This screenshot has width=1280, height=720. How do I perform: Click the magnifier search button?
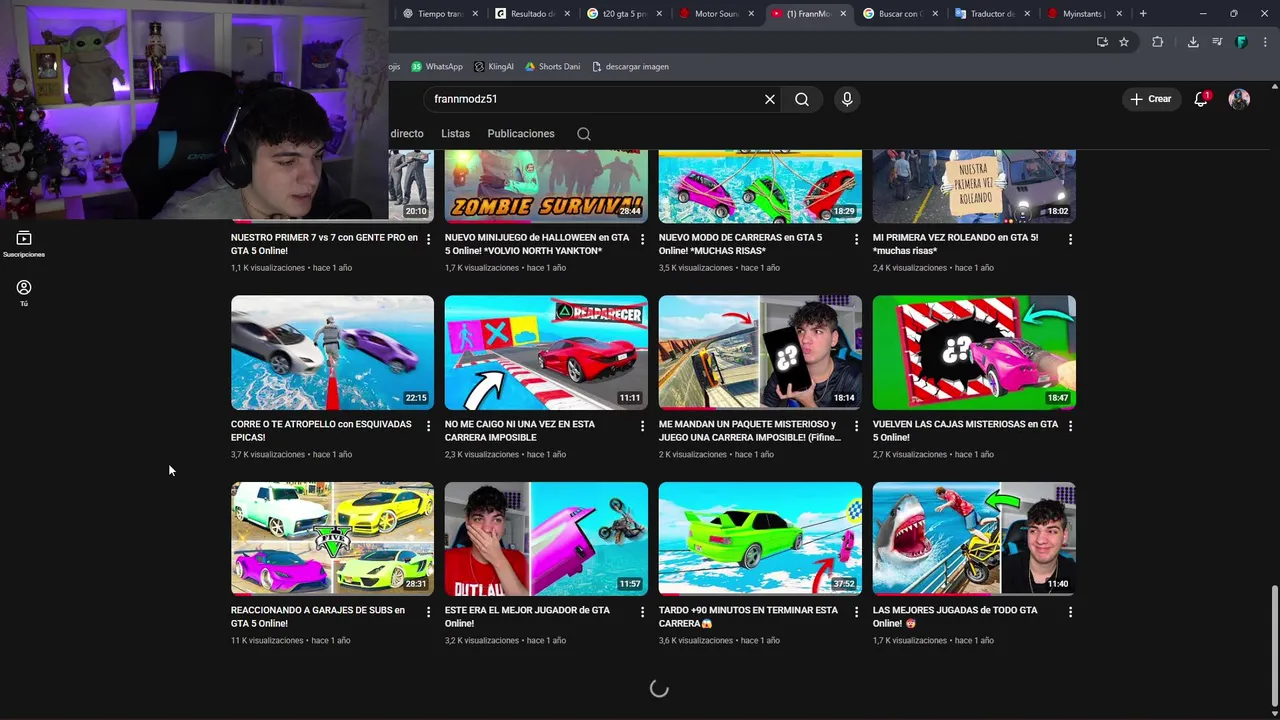pyautogui.click(x=802, y=99)
